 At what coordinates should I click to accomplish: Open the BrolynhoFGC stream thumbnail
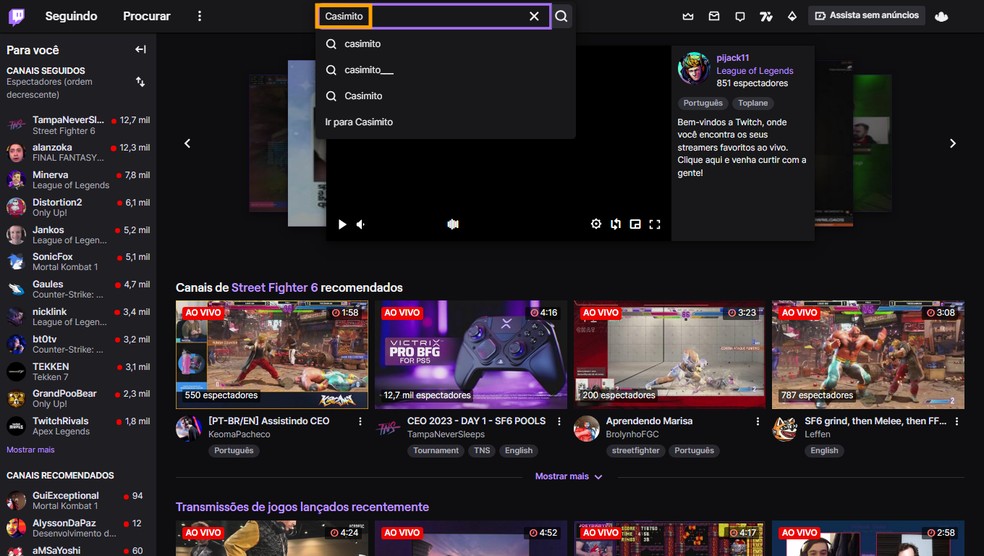coord(670,355)
